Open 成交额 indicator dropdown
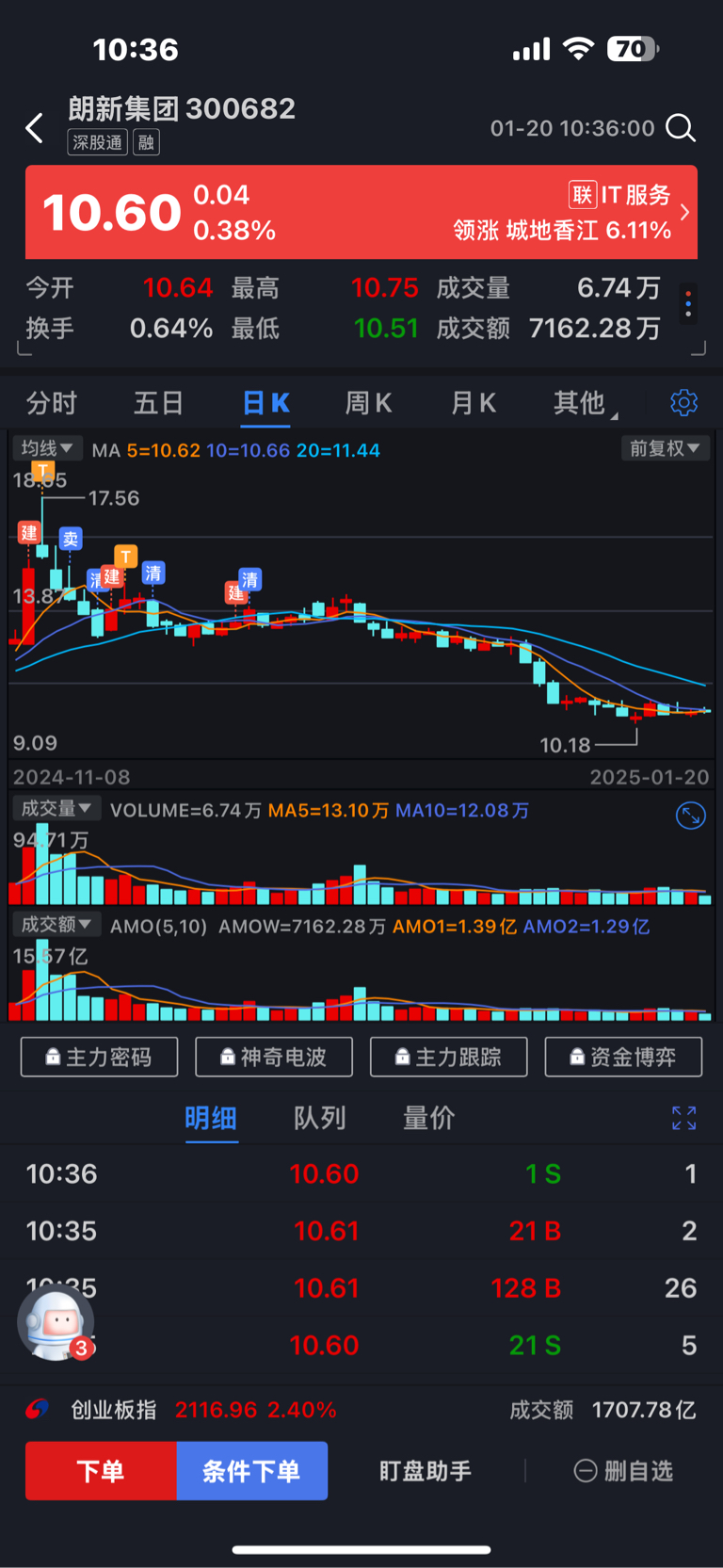 click(x=56, y=925)
